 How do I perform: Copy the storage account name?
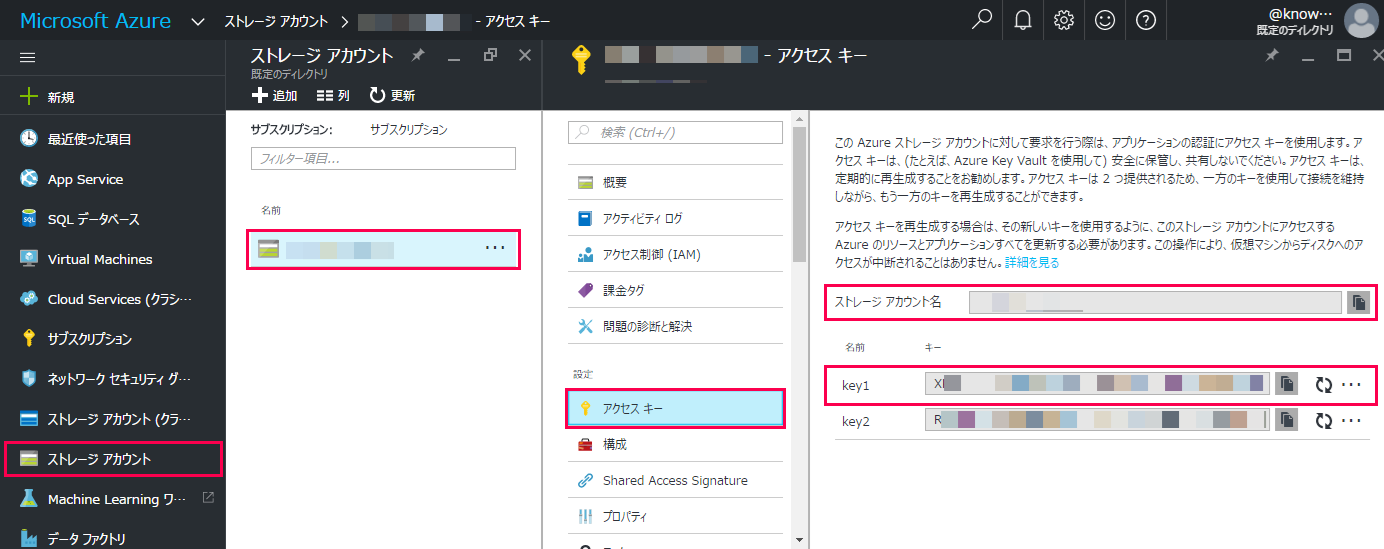[x=1358, y=302]
